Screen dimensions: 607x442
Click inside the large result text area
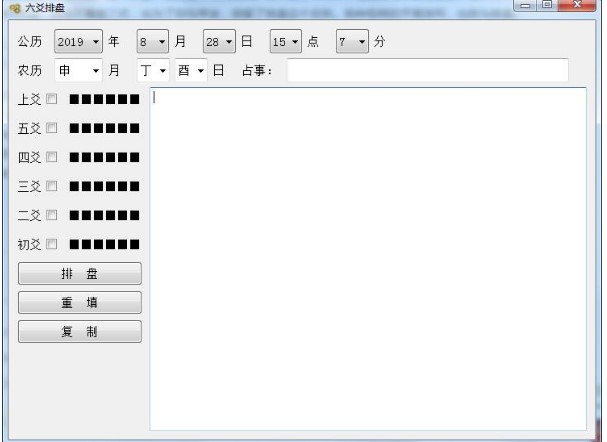368,259
